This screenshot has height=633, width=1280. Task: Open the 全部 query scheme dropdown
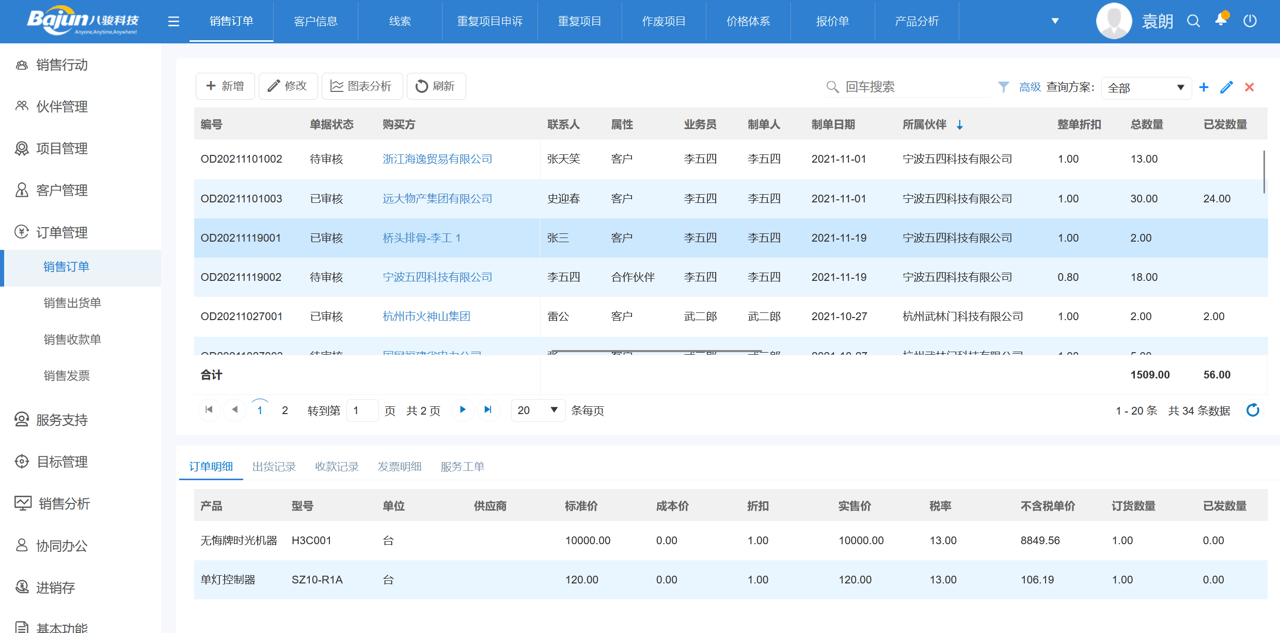click(x=1150, y=87)
